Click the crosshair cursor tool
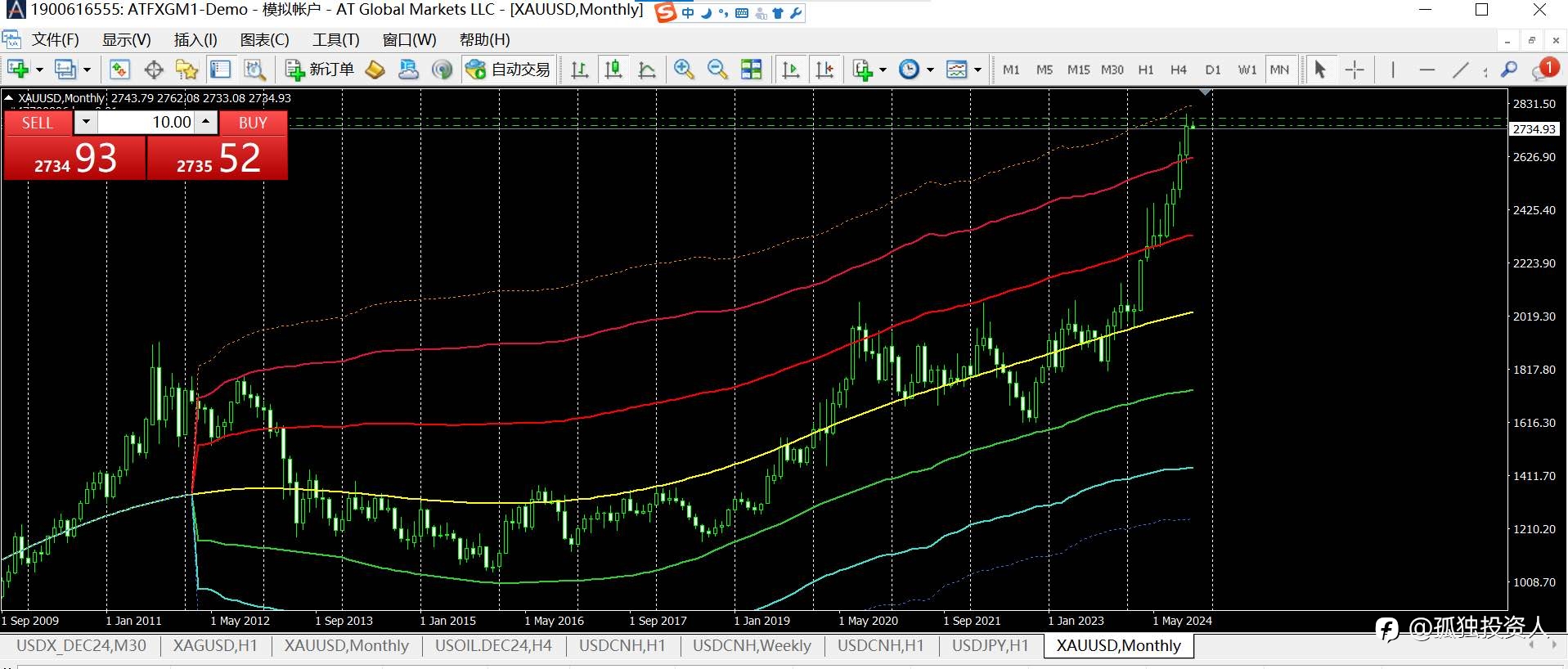This screenshot has width=1568, height=669. (x=1355, y=70)
